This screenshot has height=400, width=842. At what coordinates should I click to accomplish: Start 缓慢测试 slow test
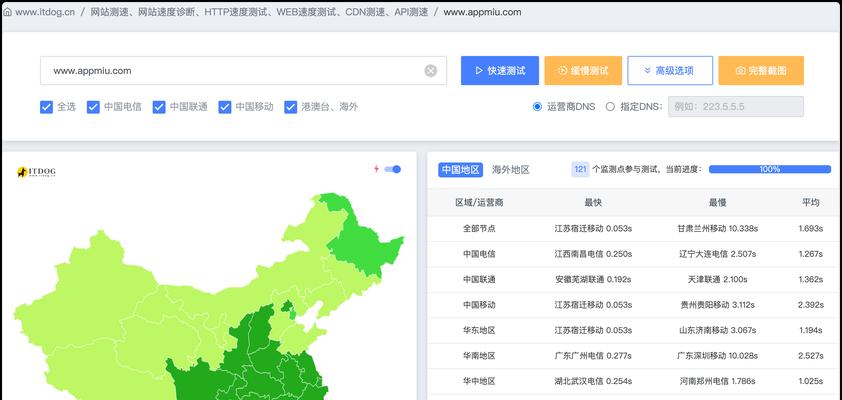tap(583, 70)
